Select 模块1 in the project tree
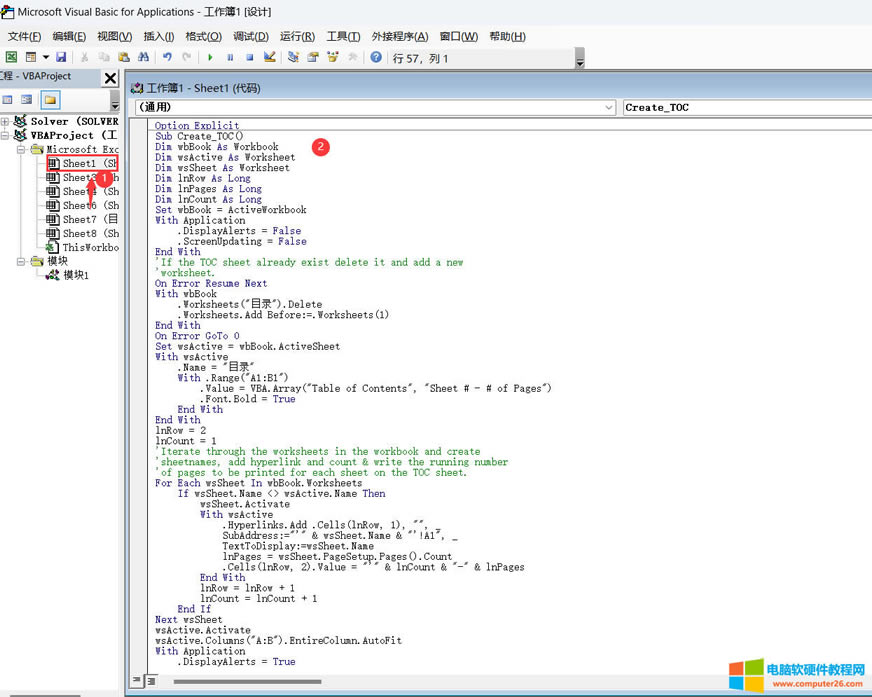Image resolution: width=872 pixels, height=697 pixels. point(75,275)
